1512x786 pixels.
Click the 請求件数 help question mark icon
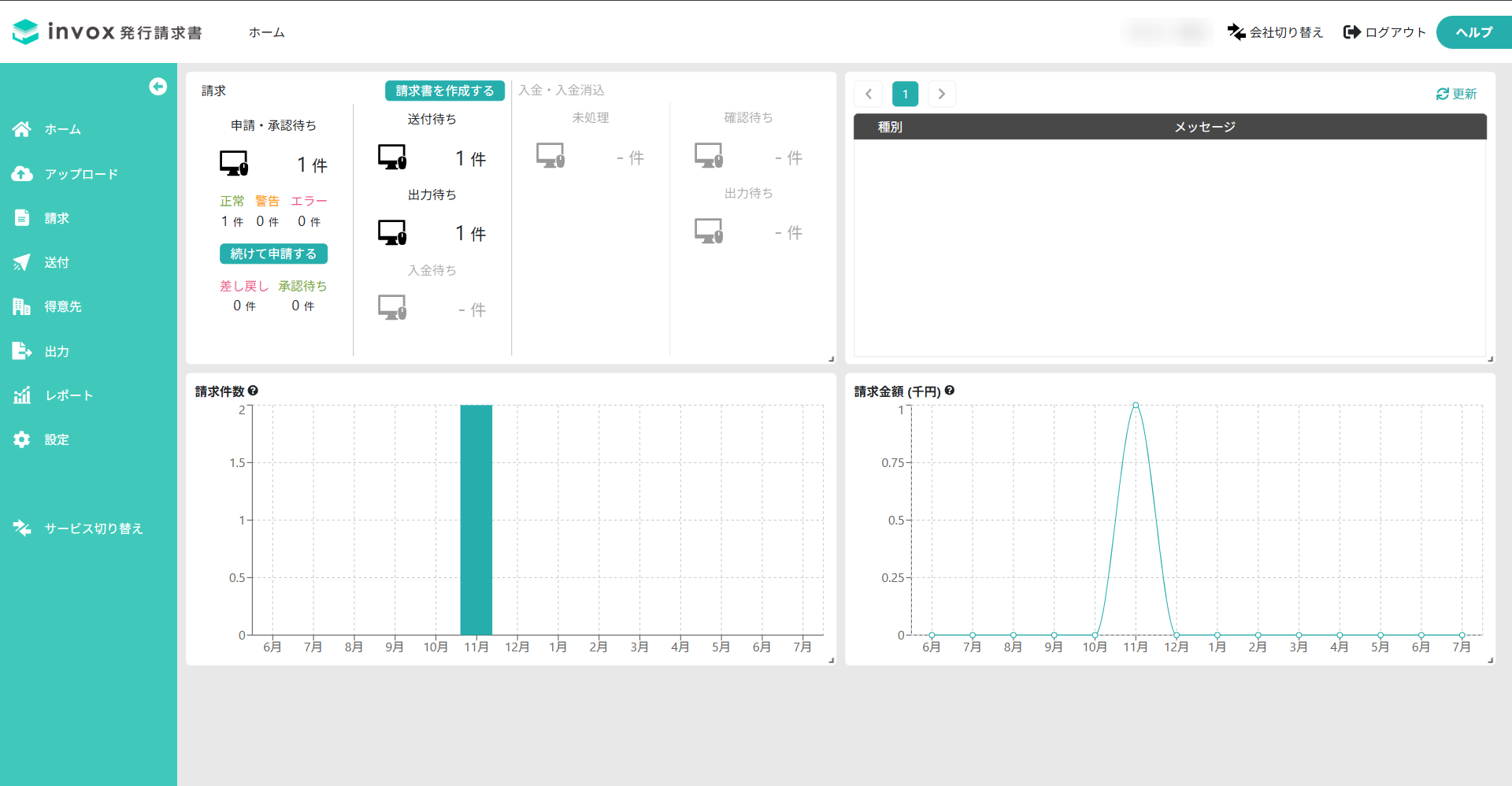pos(253,391)
